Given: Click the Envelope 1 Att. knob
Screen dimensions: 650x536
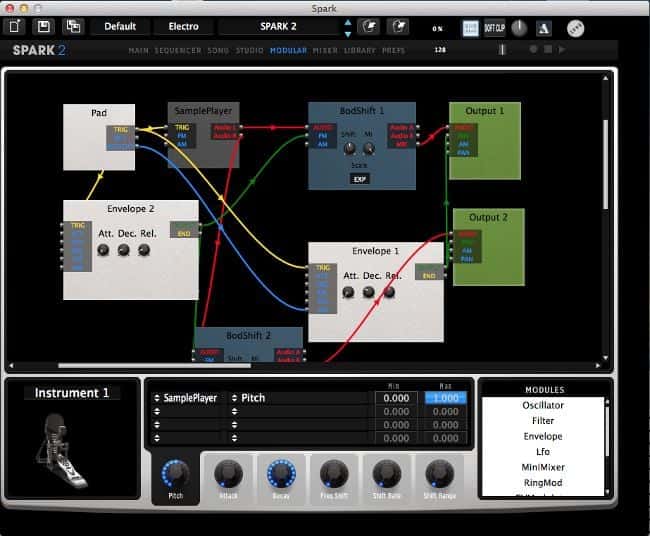Looking at the screenshot, I should (348, 293).
